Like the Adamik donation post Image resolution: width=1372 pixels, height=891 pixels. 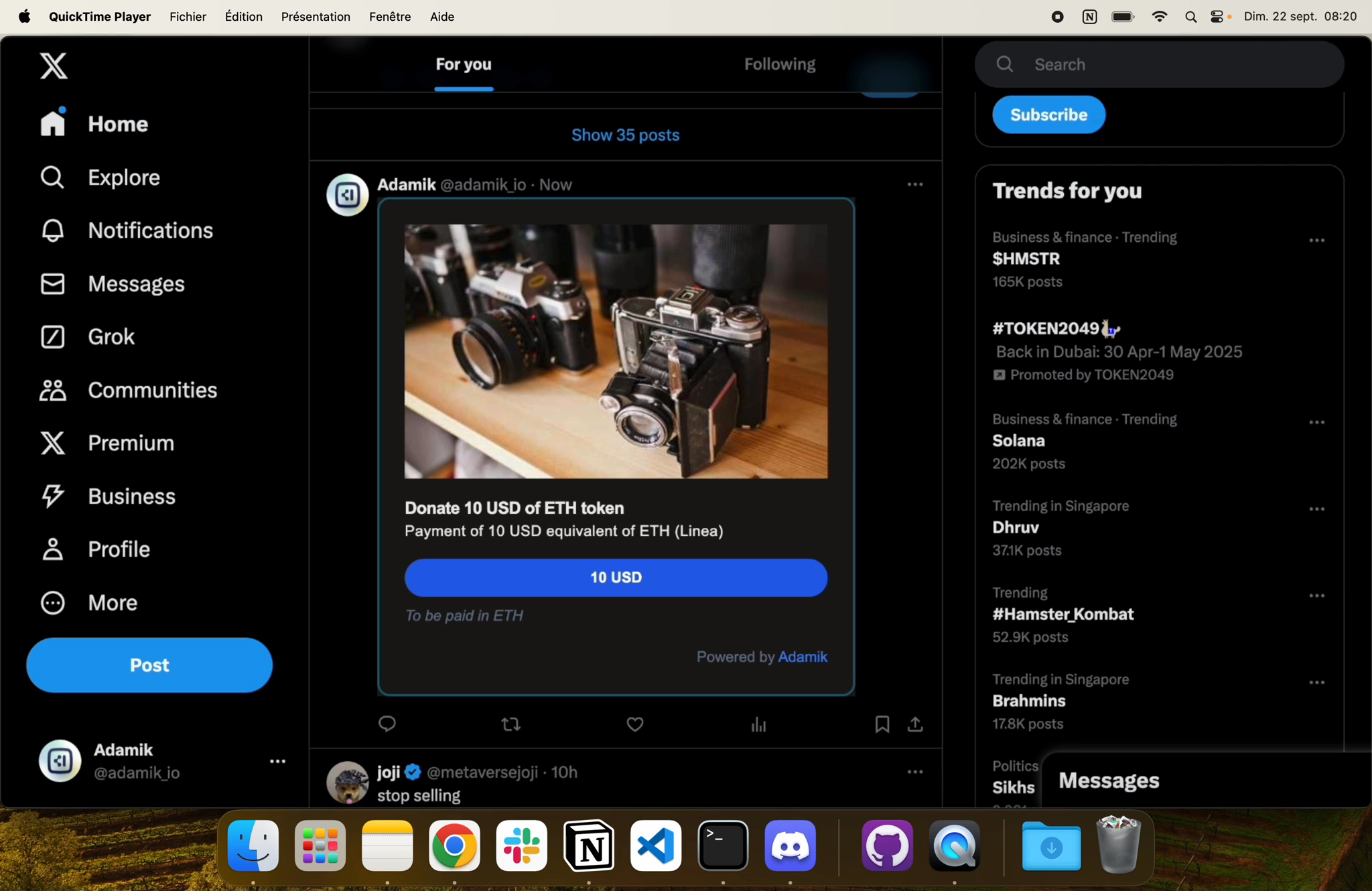point(635,724)
